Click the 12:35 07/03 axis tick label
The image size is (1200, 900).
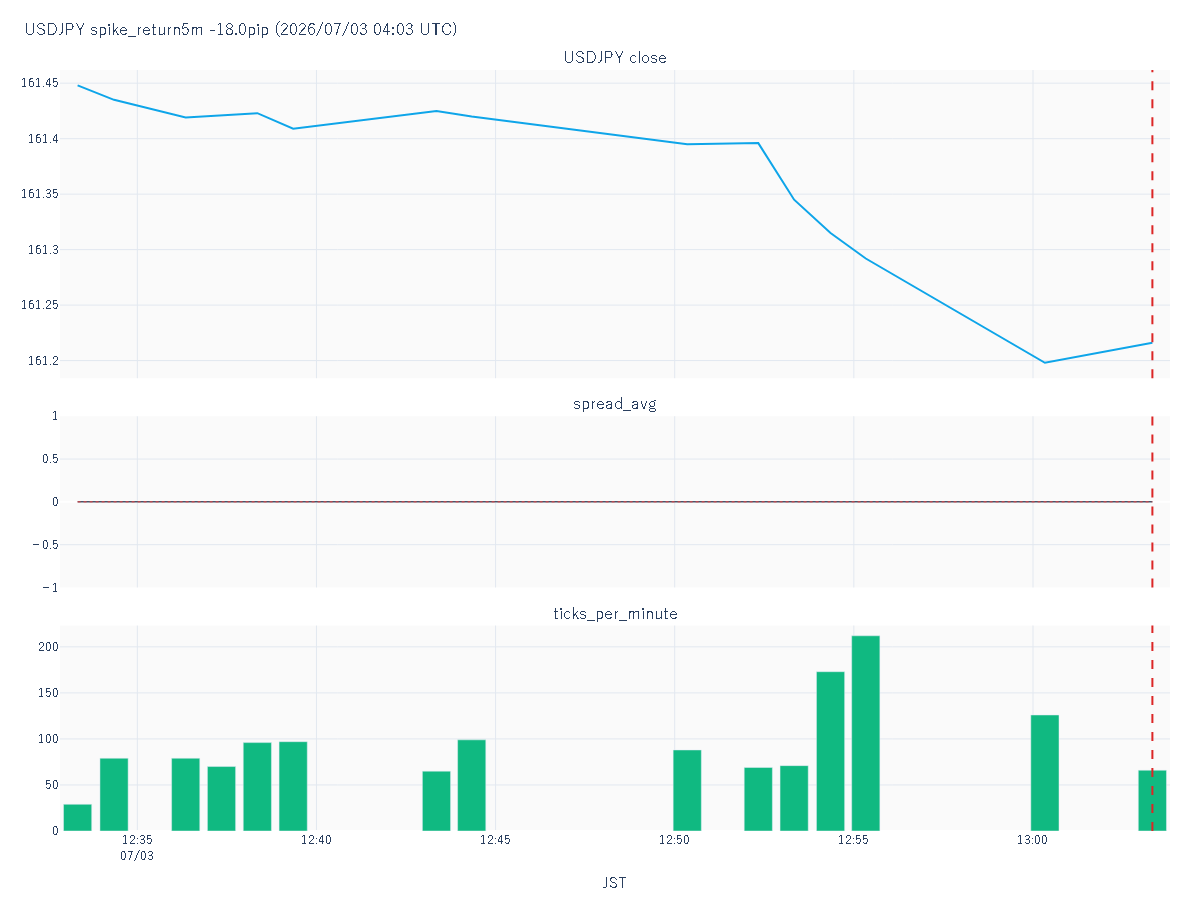coord(137,848)
